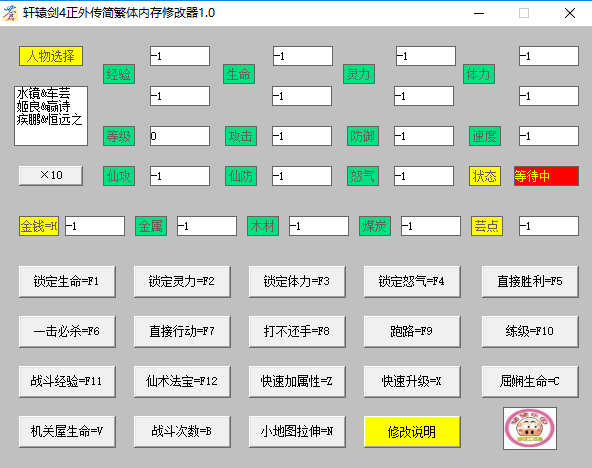
Task: Click 直接行动=F7 button
Action: click(182, 331)
